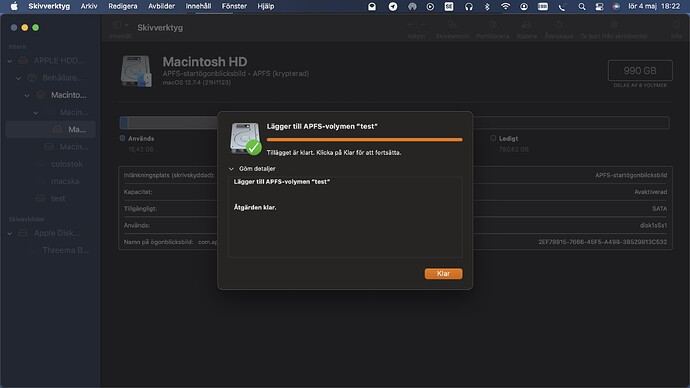This screenshot has height=388, width=690.
Task: Select the highlighted Ma... snapshot row
Action: point(51,129)
